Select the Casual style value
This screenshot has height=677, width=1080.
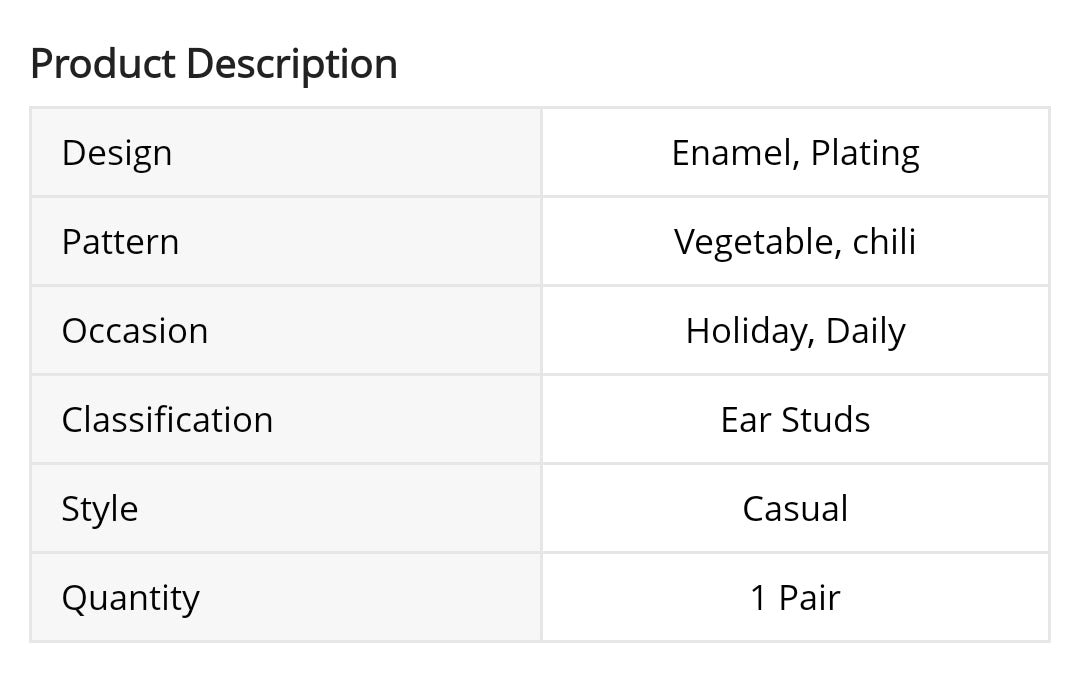pos(795,509)
